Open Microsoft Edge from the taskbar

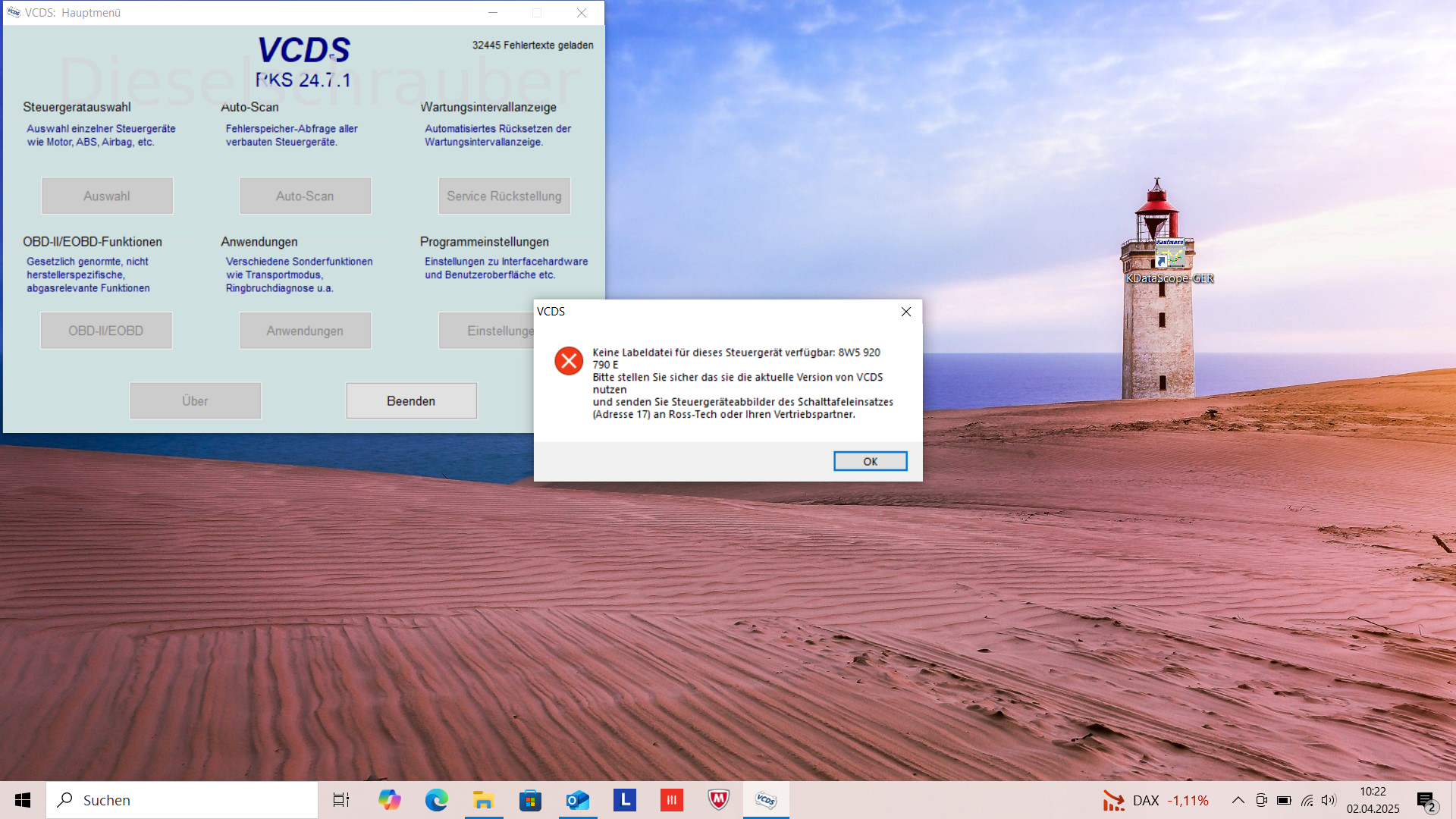(x=436, y=800)
